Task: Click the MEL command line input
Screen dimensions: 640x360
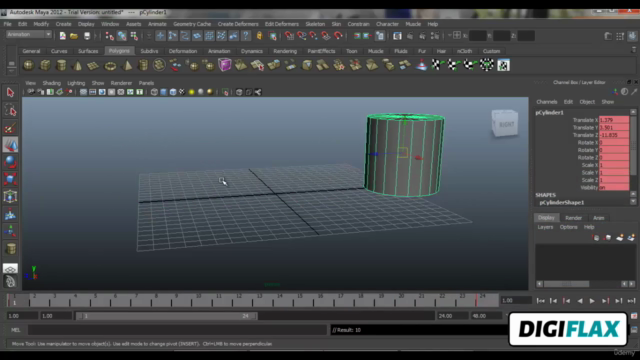Action: [x=177, y=330]
